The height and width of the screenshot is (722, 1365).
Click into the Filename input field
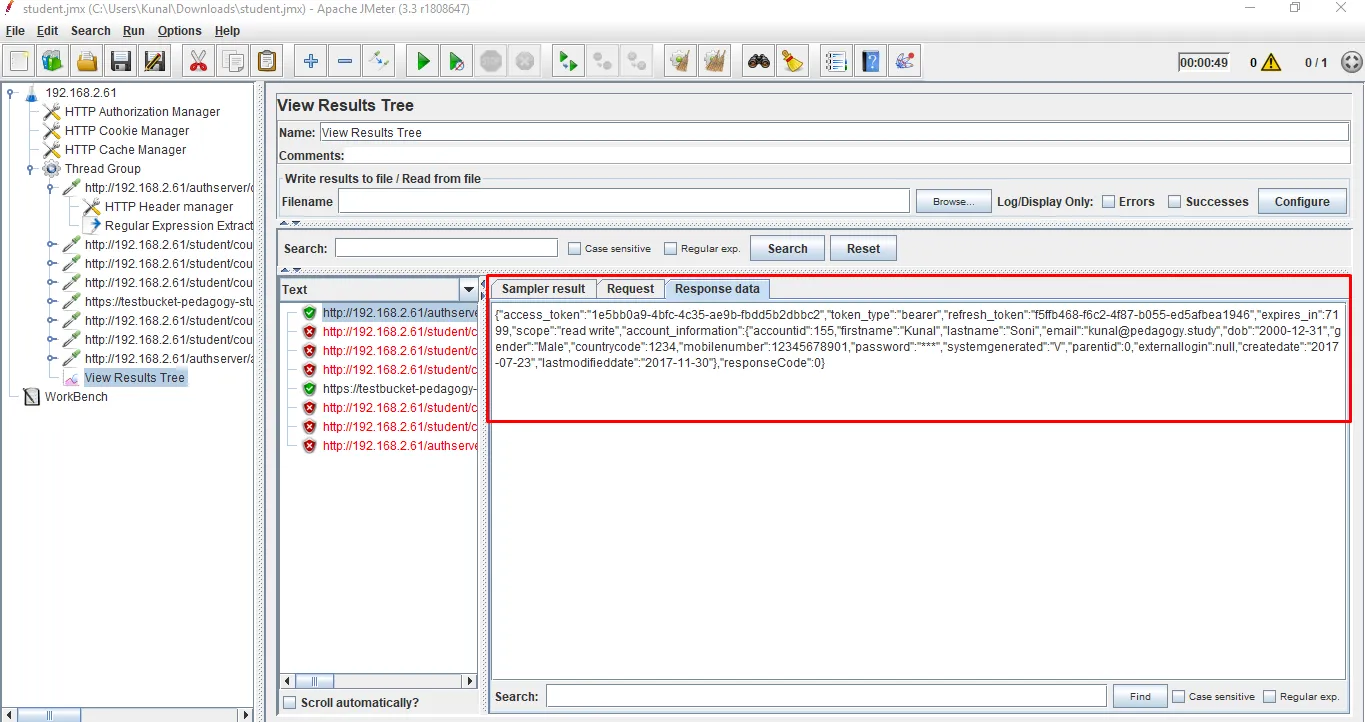tap(623, 201)
